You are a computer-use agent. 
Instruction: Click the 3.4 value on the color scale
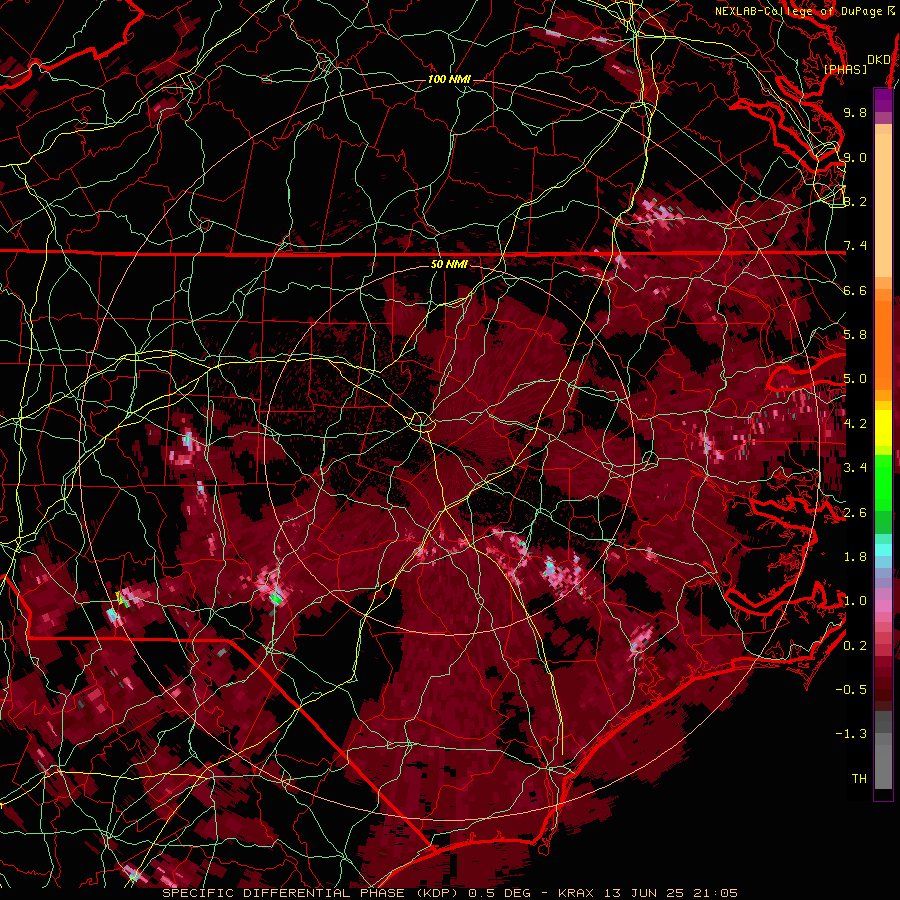point(855,468)
